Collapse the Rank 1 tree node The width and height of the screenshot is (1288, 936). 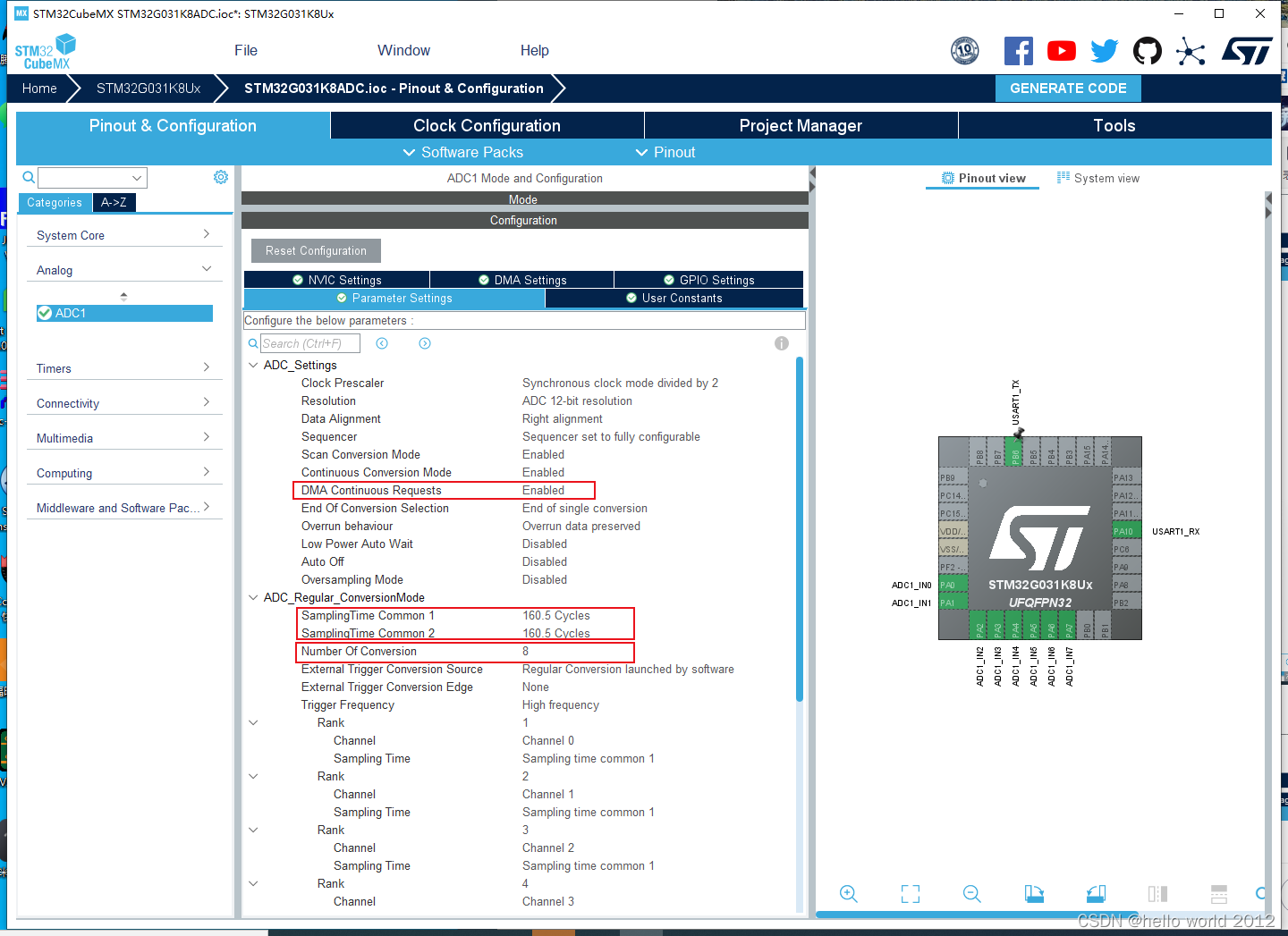253,722
